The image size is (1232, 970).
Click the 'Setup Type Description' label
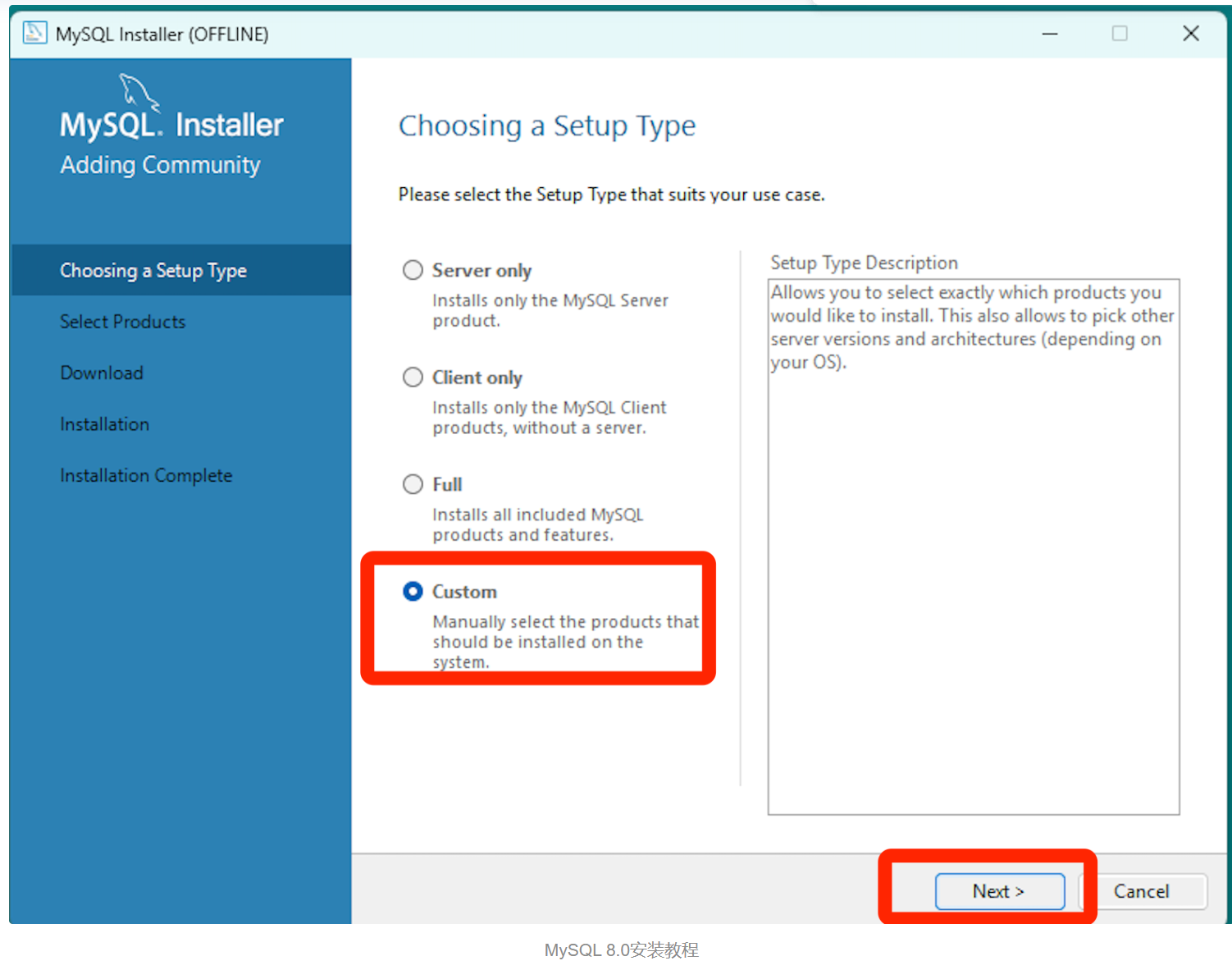point(864,263)
